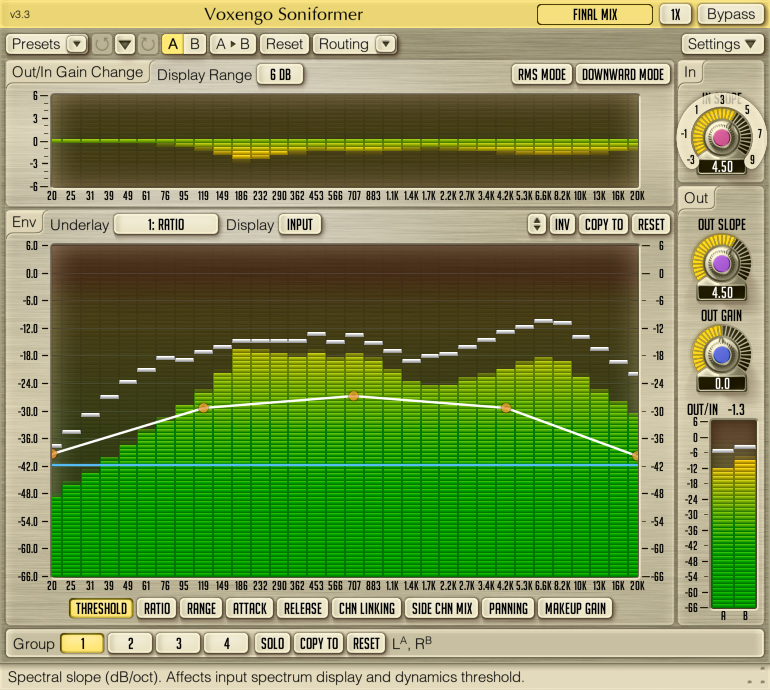Toggle Solo for the current group

point(271,643)
